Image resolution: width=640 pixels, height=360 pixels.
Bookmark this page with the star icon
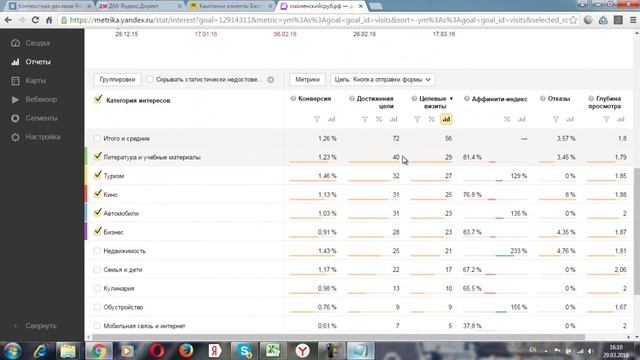[573, 20]
